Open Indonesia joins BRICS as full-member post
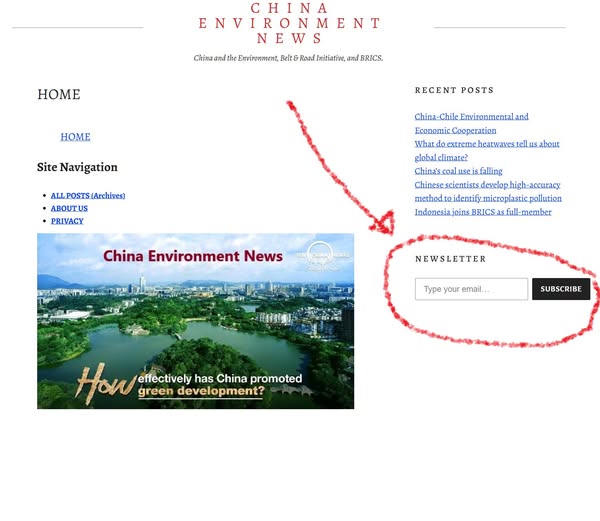 pyautogui.click(x=482, y=212)
